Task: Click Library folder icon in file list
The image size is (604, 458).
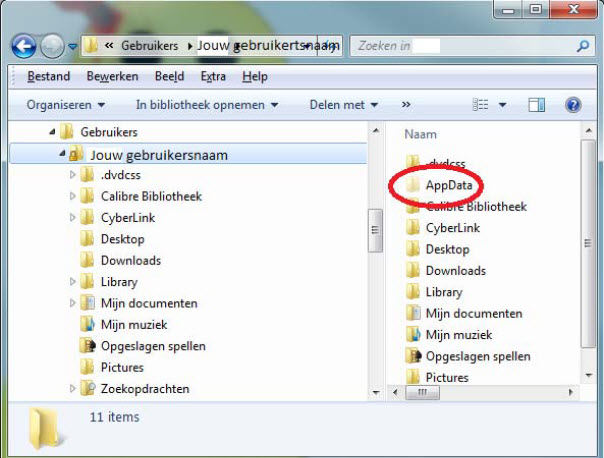Action: click(413, 291)
